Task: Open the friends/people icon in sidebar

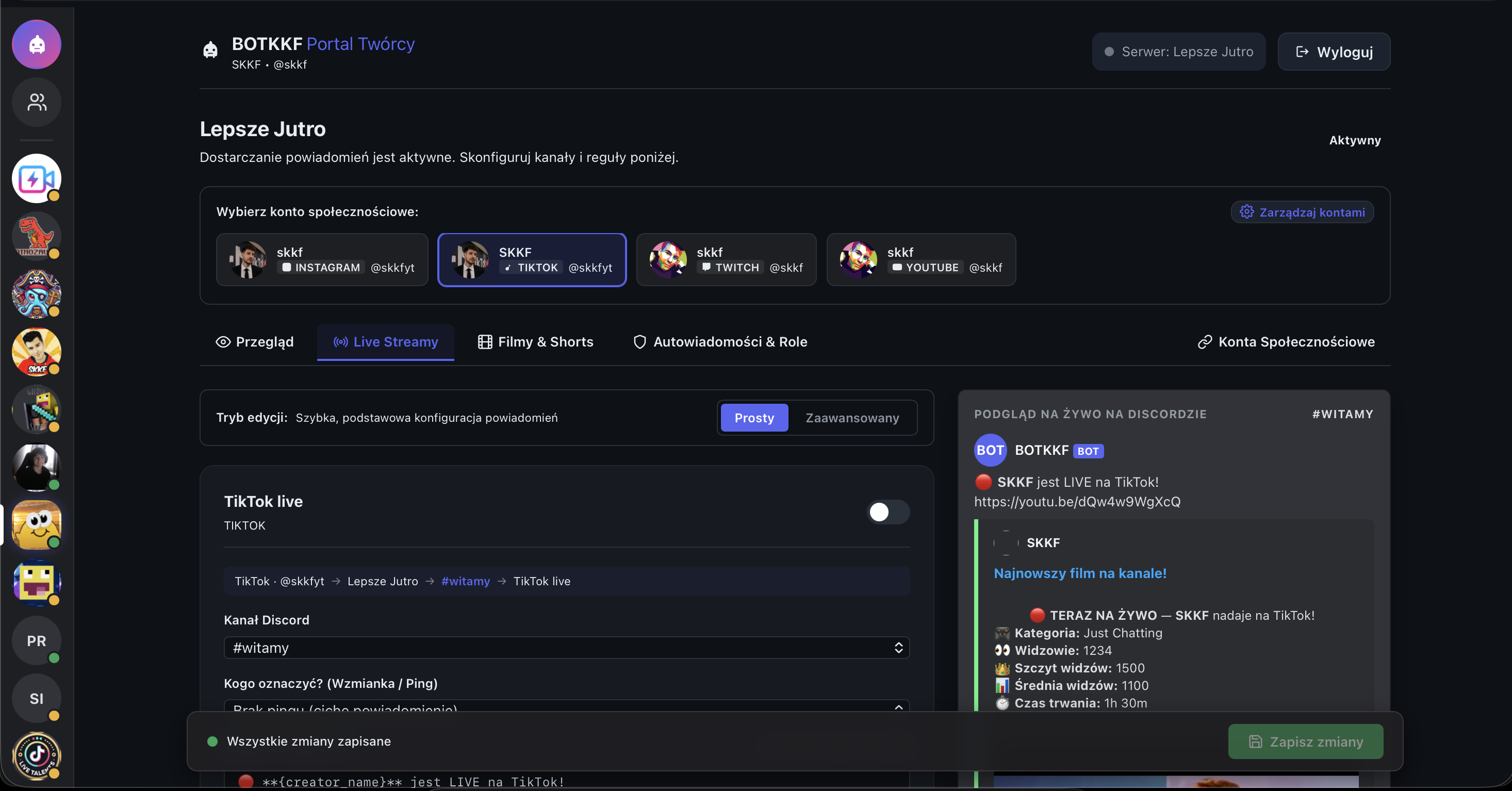Action: 37,102
